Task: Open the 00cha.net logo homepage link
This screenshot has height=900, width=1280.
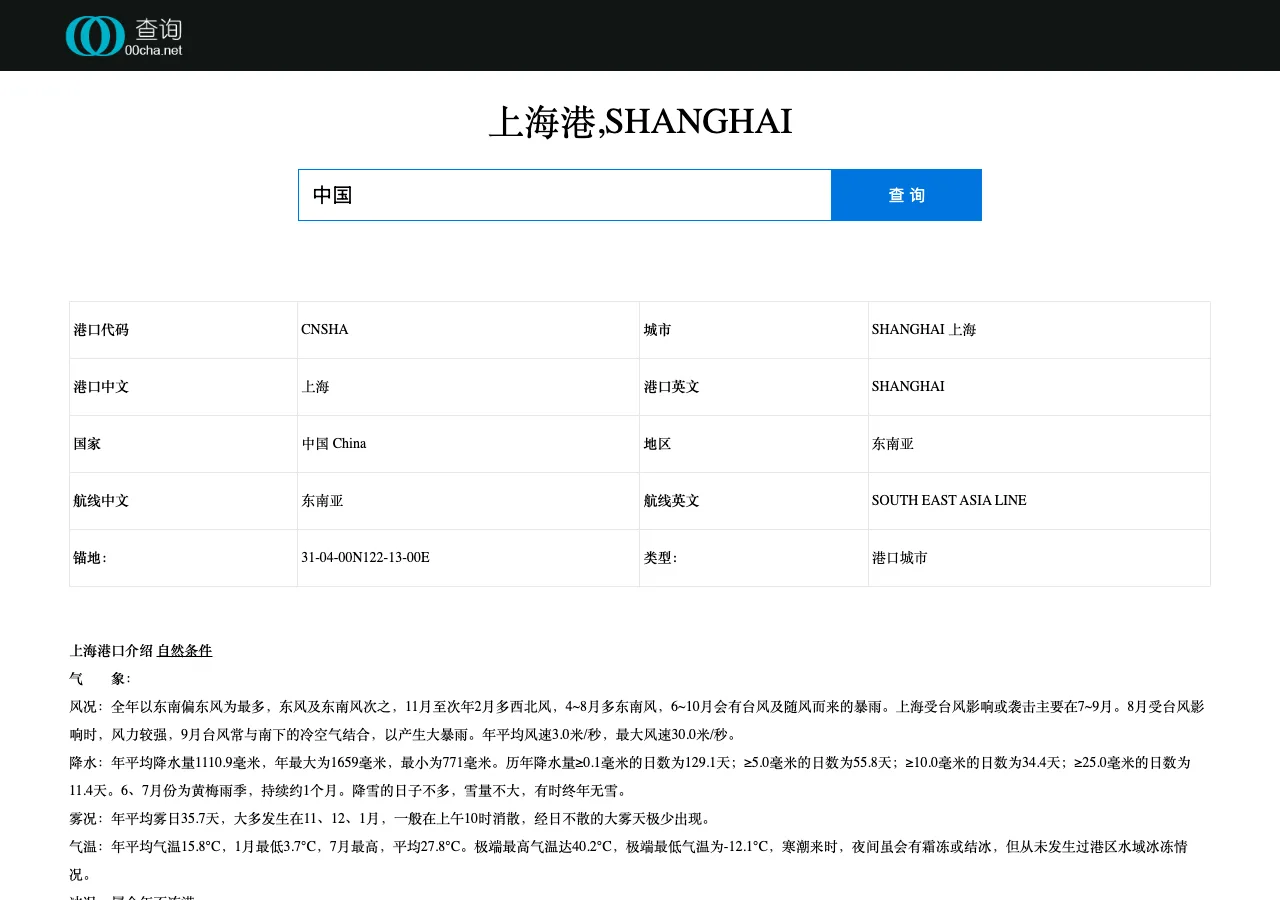Action: point(124,36)
